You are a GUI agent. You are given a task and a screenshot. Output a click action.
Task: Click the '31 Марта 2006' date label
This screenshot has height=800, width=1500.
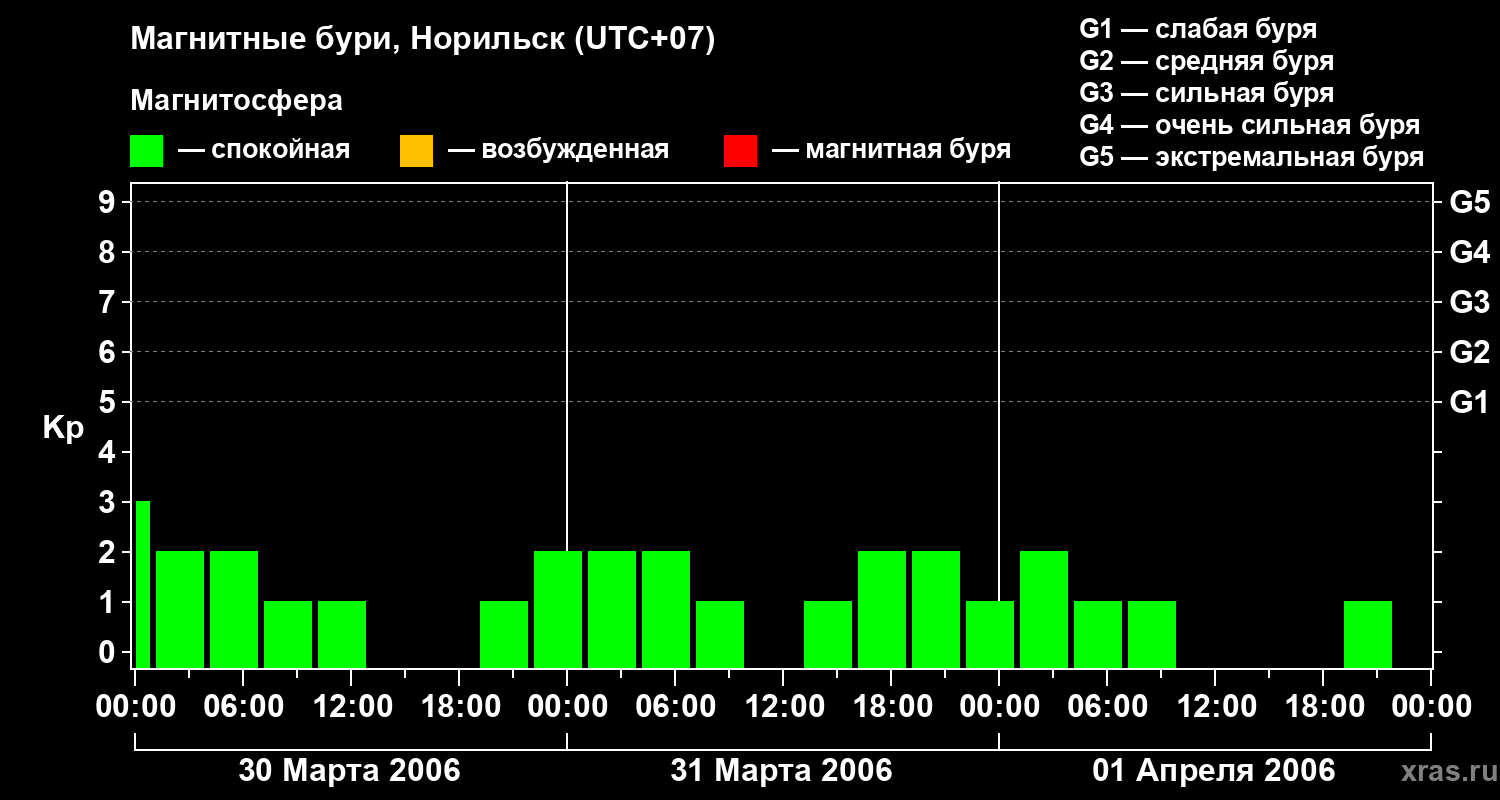[x=781, y=771]
